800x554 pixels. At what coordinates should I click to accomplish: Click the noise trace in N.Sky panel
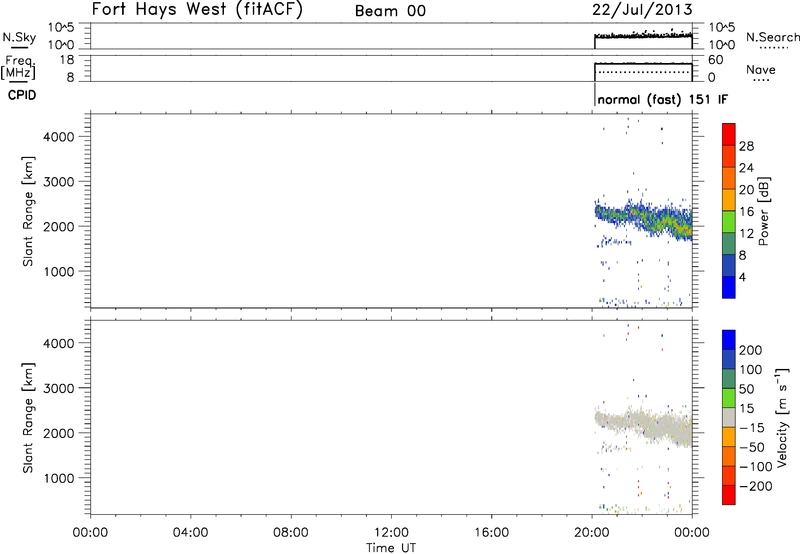pyautogui.click(x=643, y=35)
